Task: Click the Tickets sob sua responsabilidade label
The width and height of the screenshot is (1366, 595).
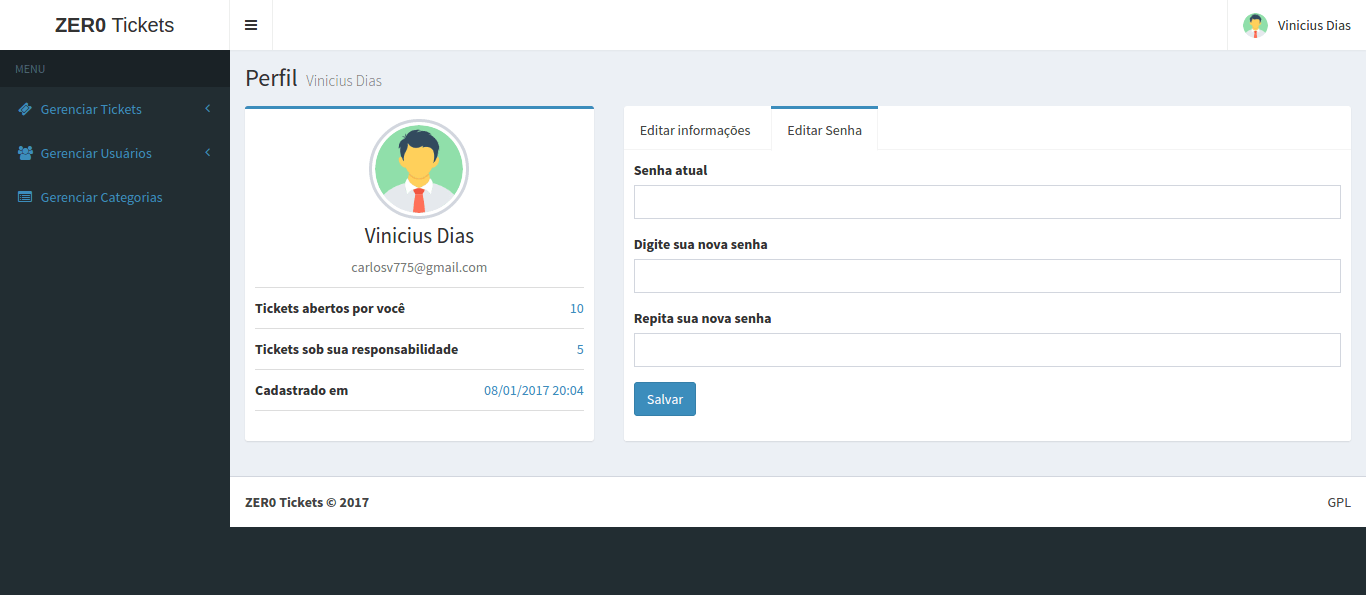Action: pos(356,349)
